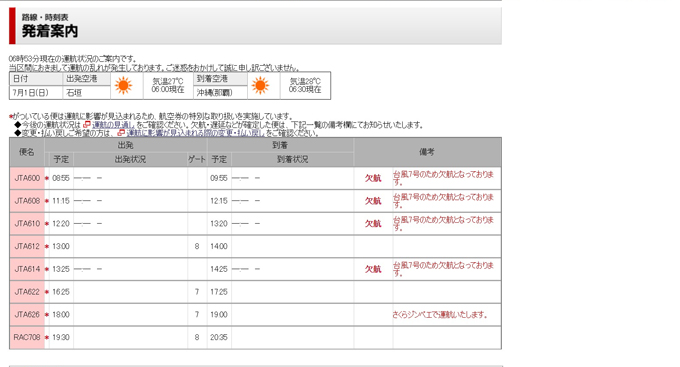Click the arrival airport sunny weather icon
Image resolution: width=680 pixels, height=367 pixels.
[x=260, y=85]
